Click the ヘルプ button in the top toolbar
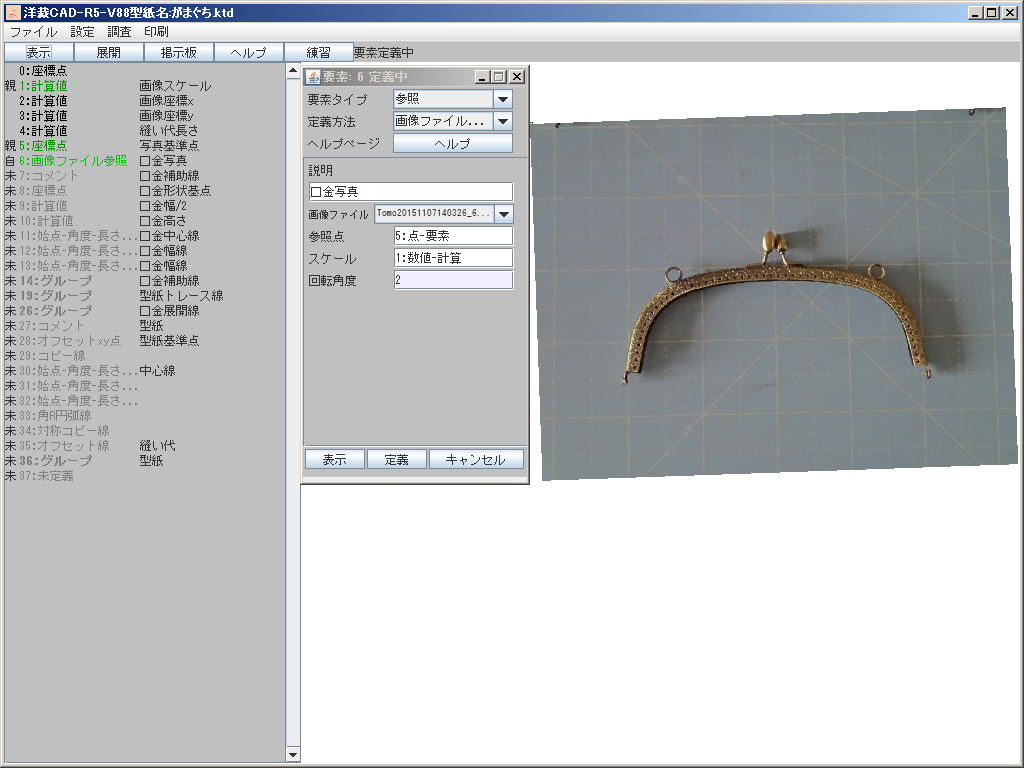This screenshot has height=768, width=1024. coord(248,52)
